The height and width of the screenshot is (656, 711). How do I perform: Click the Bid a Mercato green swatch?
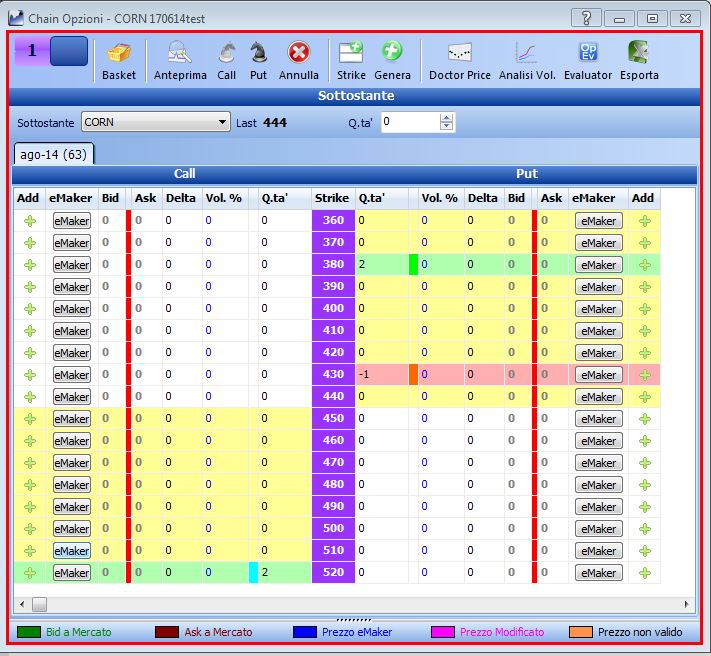click(29, 632)
